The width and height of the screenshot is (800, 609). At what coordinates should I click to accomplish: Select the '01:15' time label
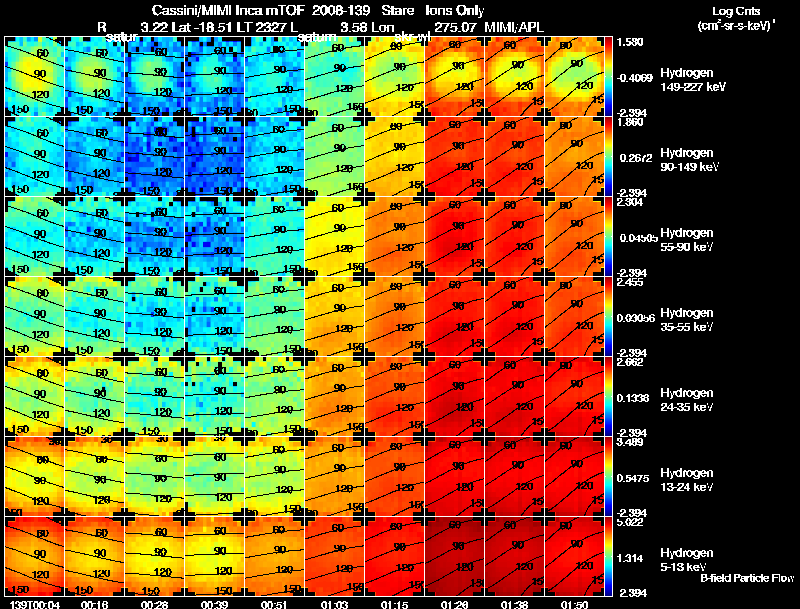[x=394, y=604]
